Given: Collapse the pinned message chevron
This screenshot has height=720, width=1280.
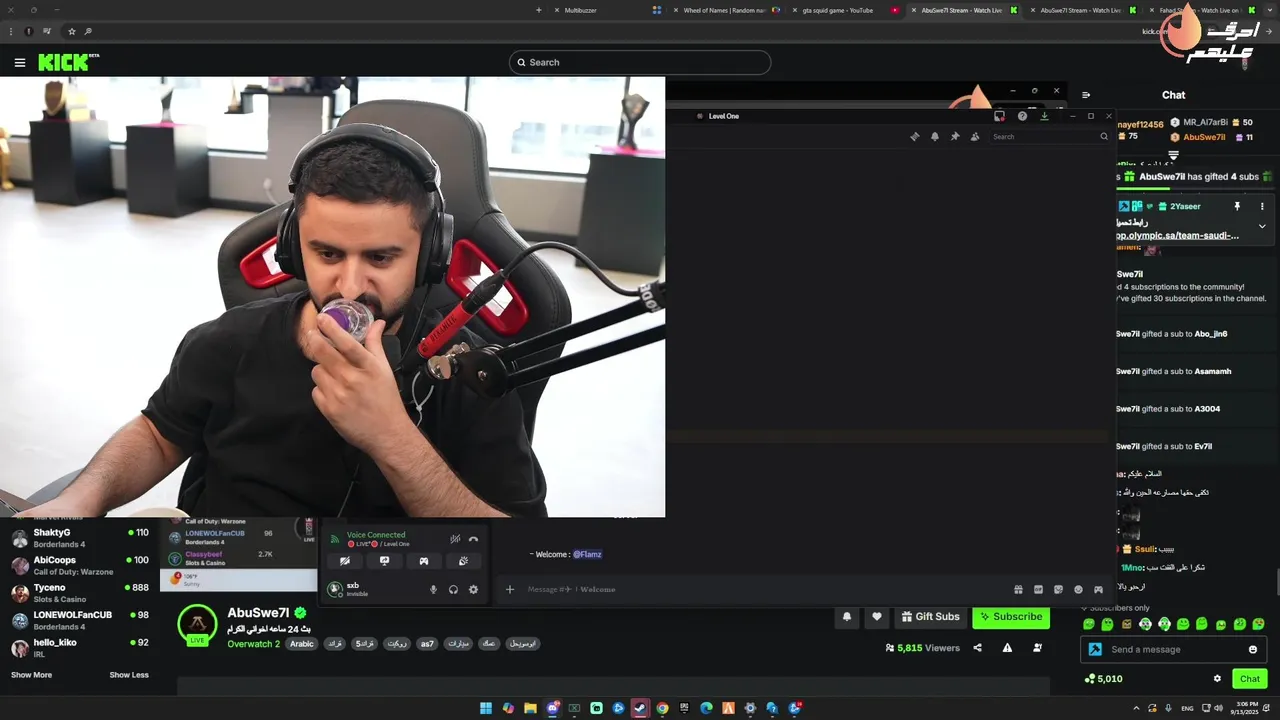Looking at the screenshot, I should click(1262, 226).
